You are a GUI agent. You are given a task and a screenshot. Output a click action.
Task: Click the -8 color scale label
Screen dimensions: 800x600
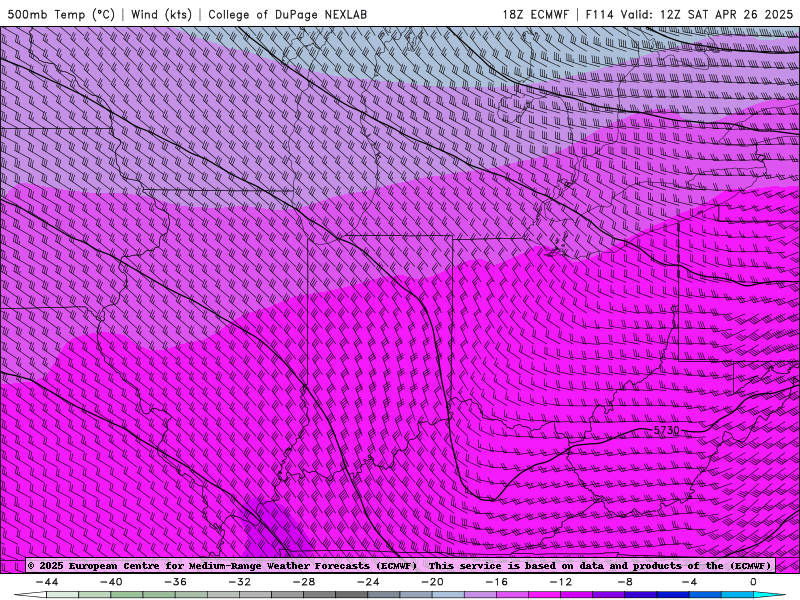(x=625, y=582)
